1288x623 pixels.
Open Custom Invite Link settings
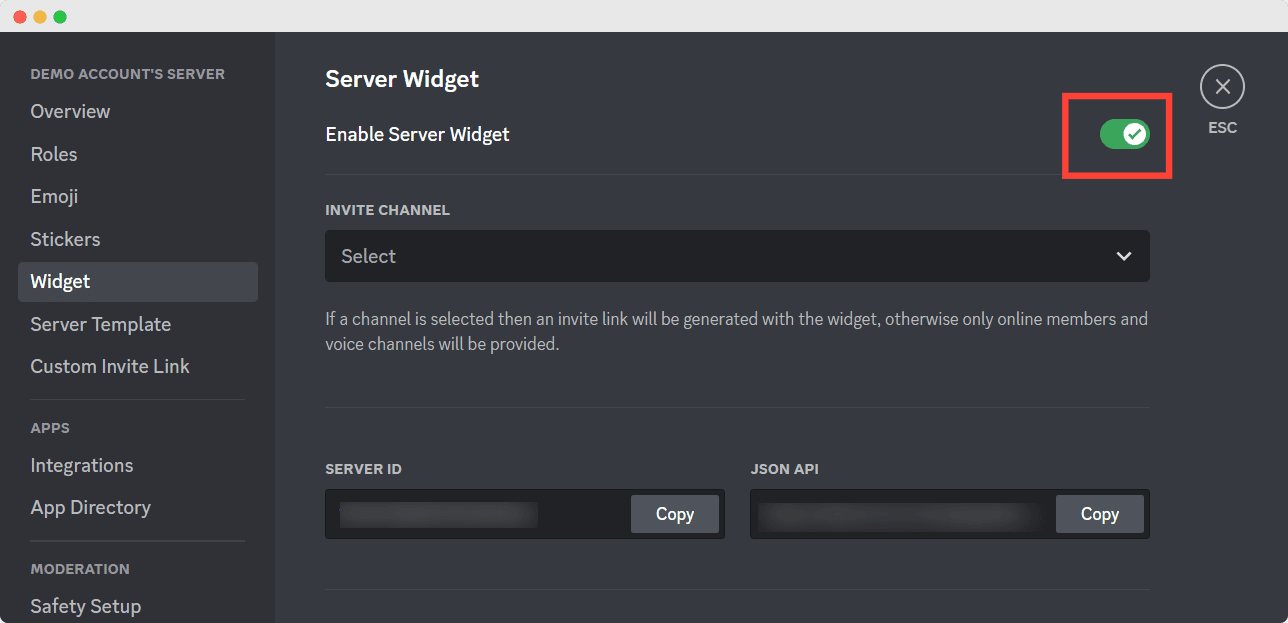click(110, 366)
